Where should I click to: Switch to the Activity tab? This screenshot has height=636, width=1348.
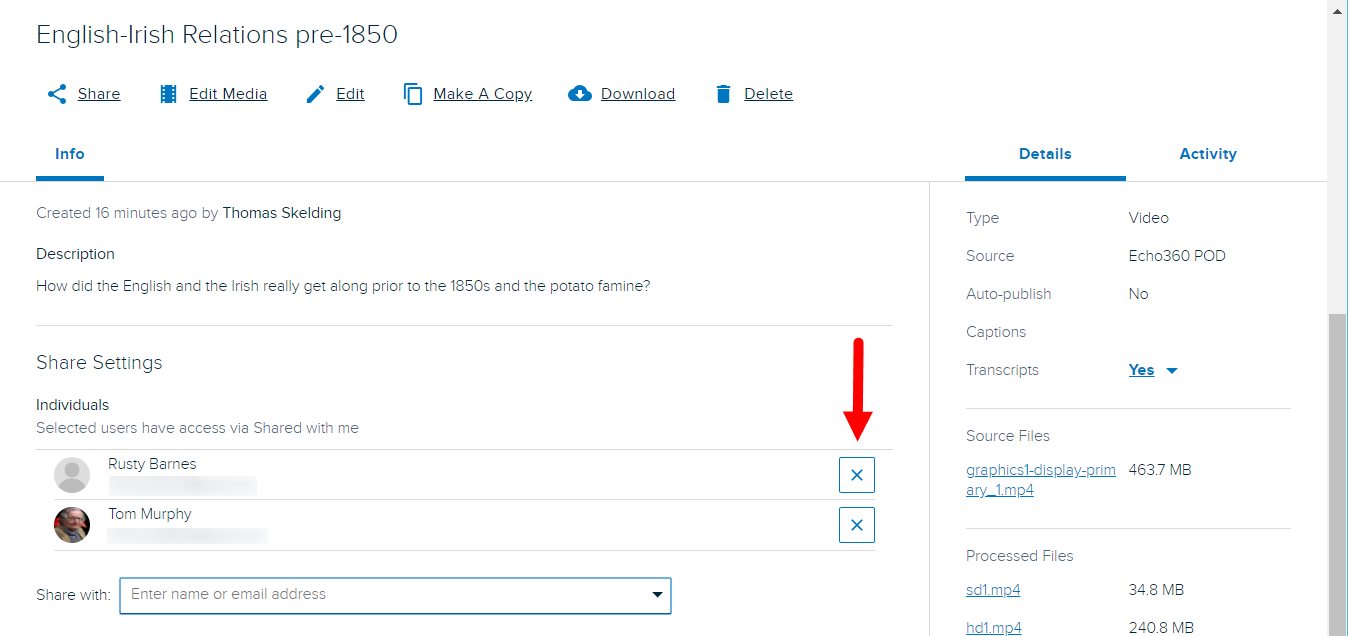pyautogui.click(x=1207, y=154)
